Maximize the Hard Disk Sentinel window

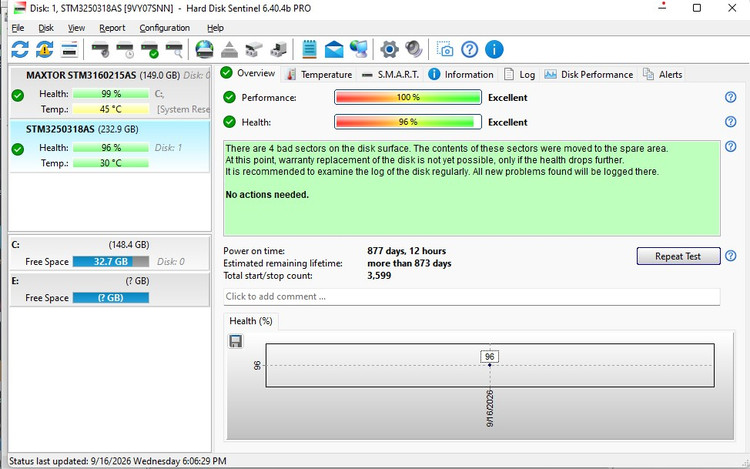pos(697,8)
